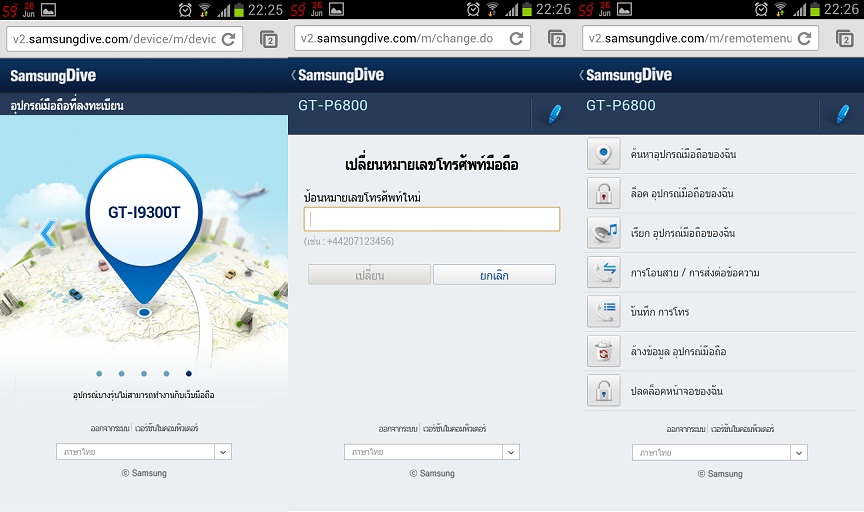Click the เปลี่ยนหมายเลขโทรศัพท์มือถือ heading
The width and height of the screenshot is (864, 512).
tap(431, 164)
